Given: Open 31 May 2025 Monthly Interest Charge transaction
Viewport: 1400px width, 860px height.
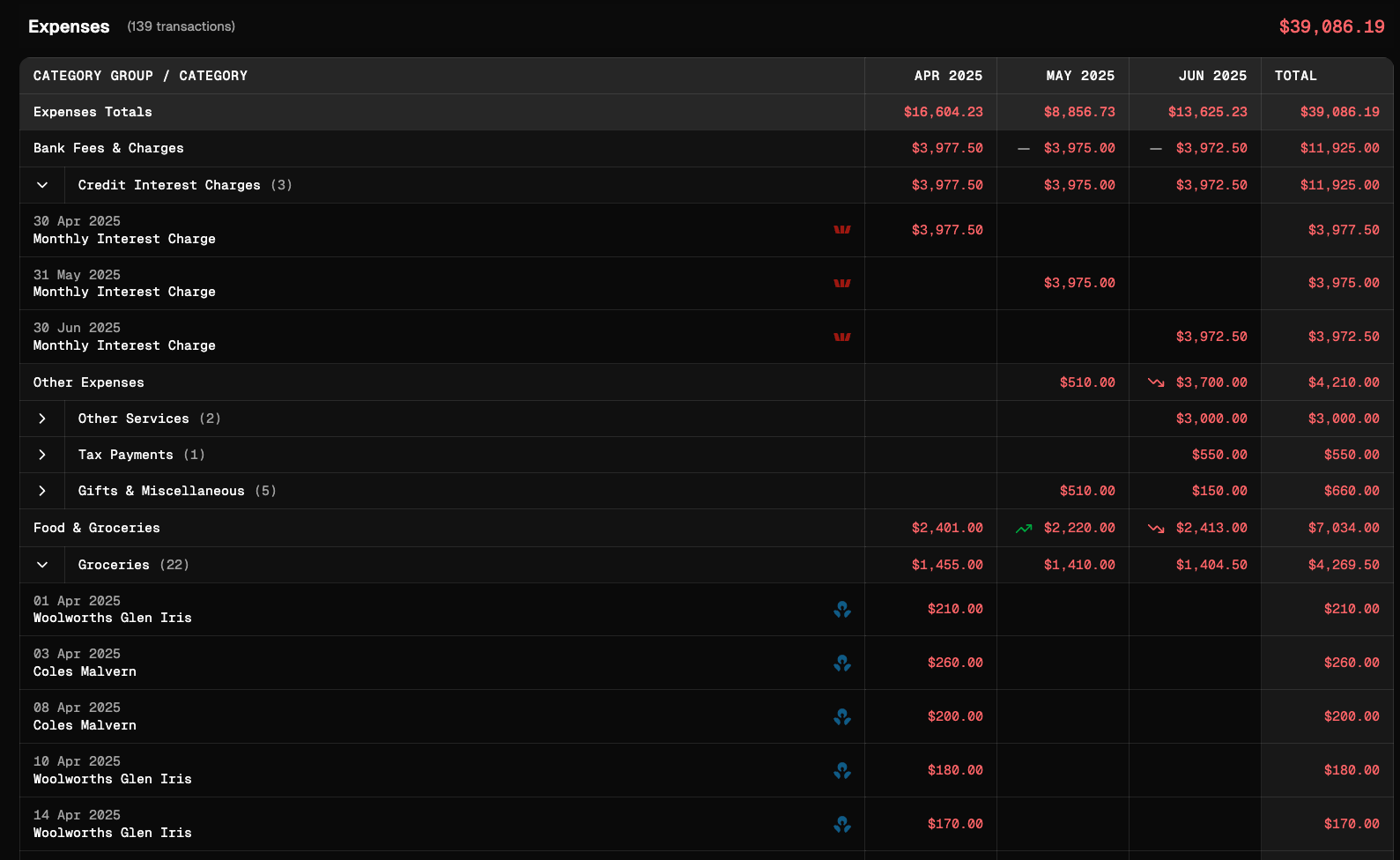Looking at the screenshot, I should 706,284.
